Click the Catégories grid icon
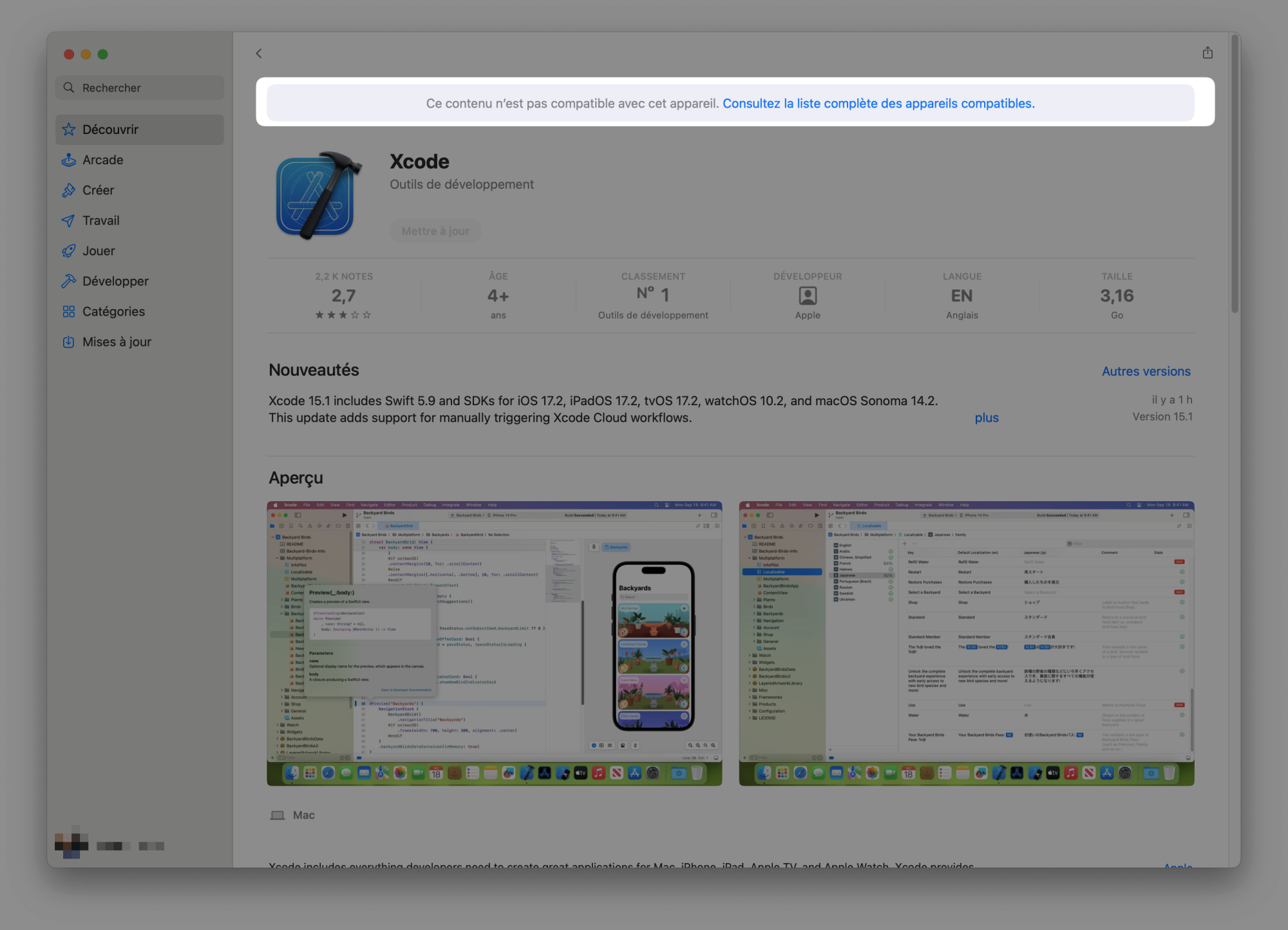Screen dimensions: 1288x930 69,311
